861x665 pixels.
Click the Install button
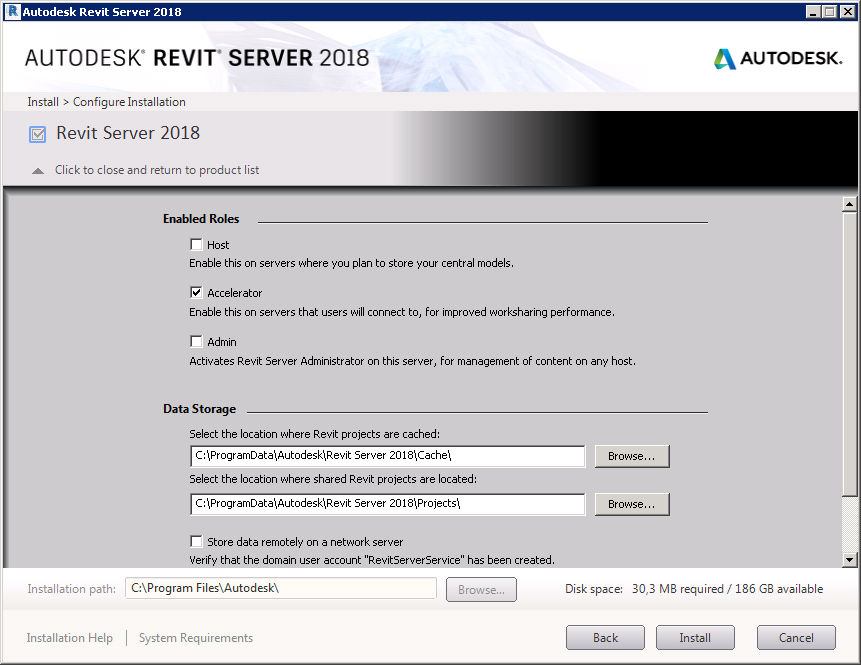click(x=695, y=638)
